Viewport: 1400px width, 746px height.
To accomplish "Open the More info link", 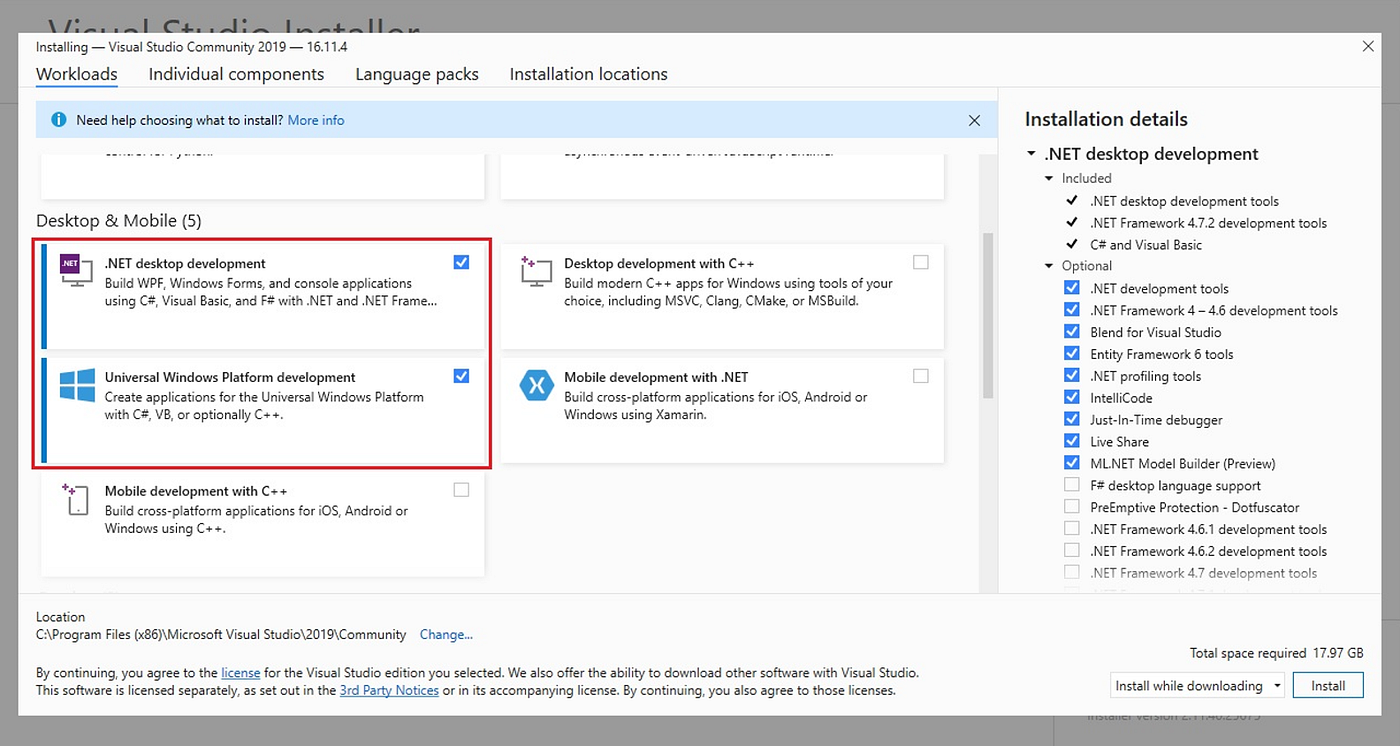I will pyautogui.click(x=316, y=120).
